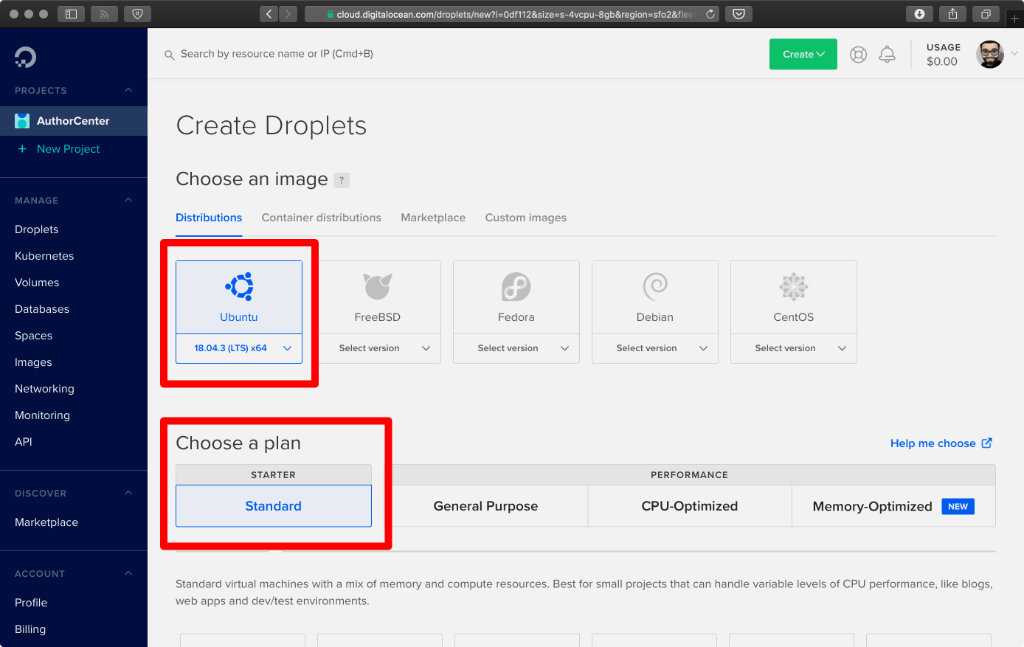Image resolution: width=1024 pixels, height=647 pixels.
Task: Click the DigitalOcean logo icon
Action: (25, 57)
